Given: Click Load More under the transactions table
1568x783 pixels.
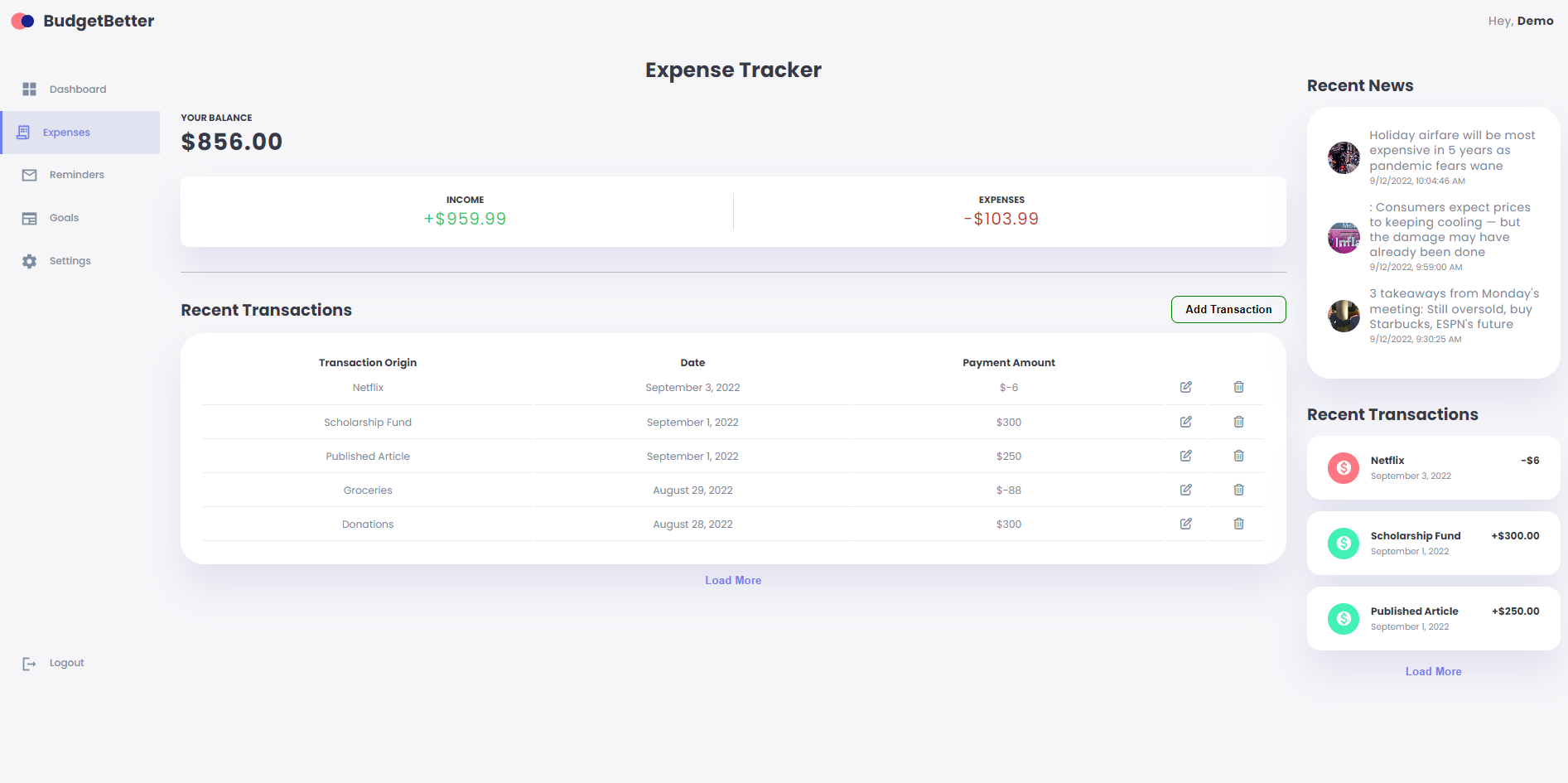Looking at the screenshot, I should point(732,580).
